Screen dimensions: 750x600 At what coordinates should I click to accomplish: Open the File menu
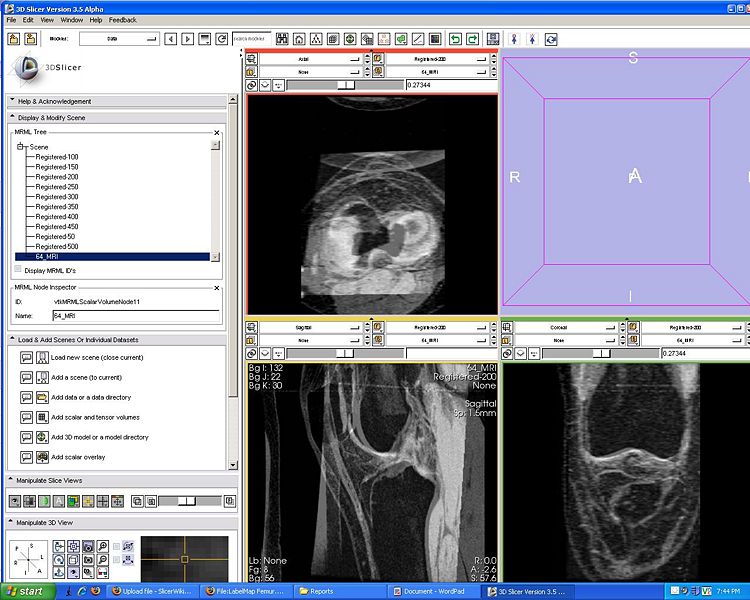(x=12, y=20)
